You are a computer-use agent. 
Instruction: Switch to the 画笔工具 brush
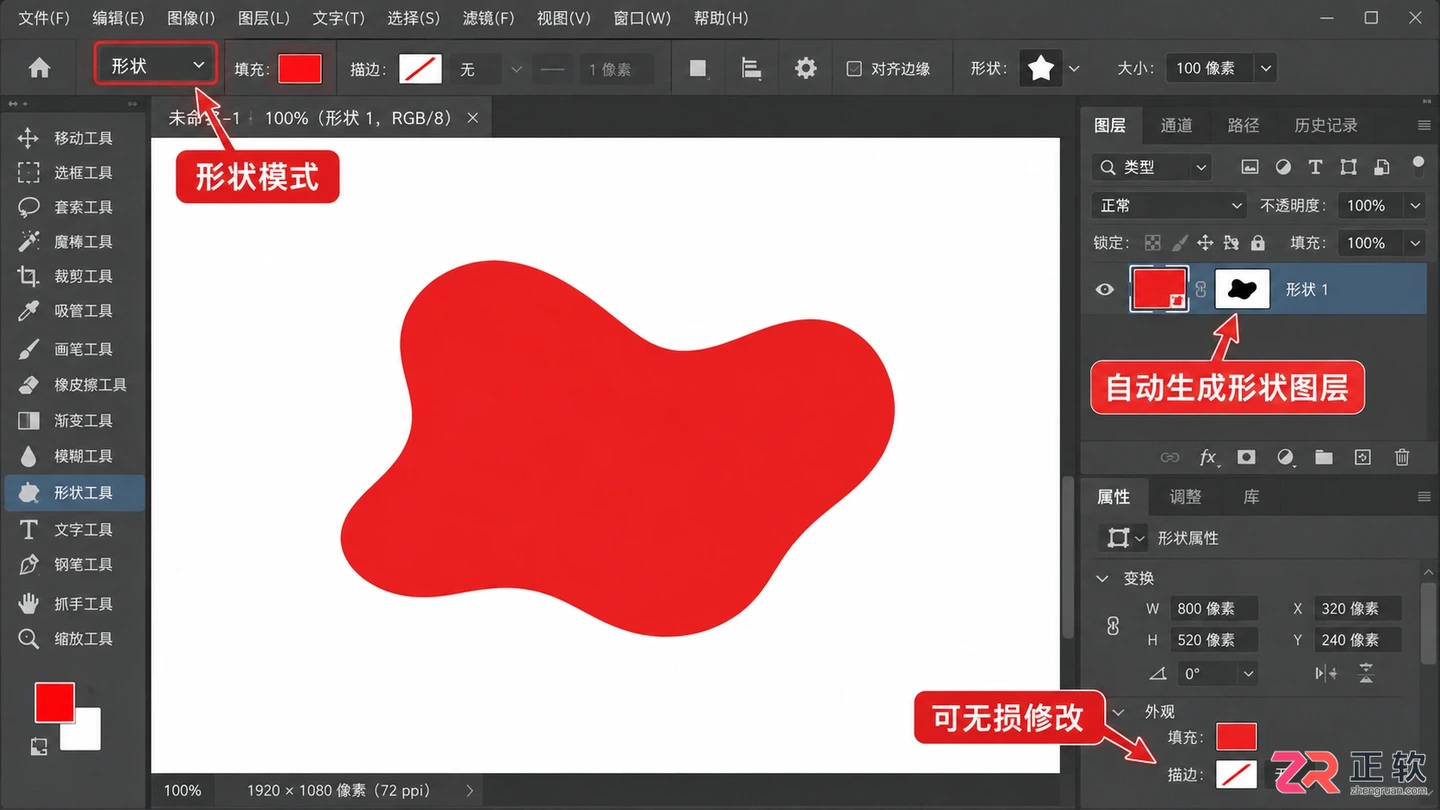pyautogui.click(x=66, y=349)
